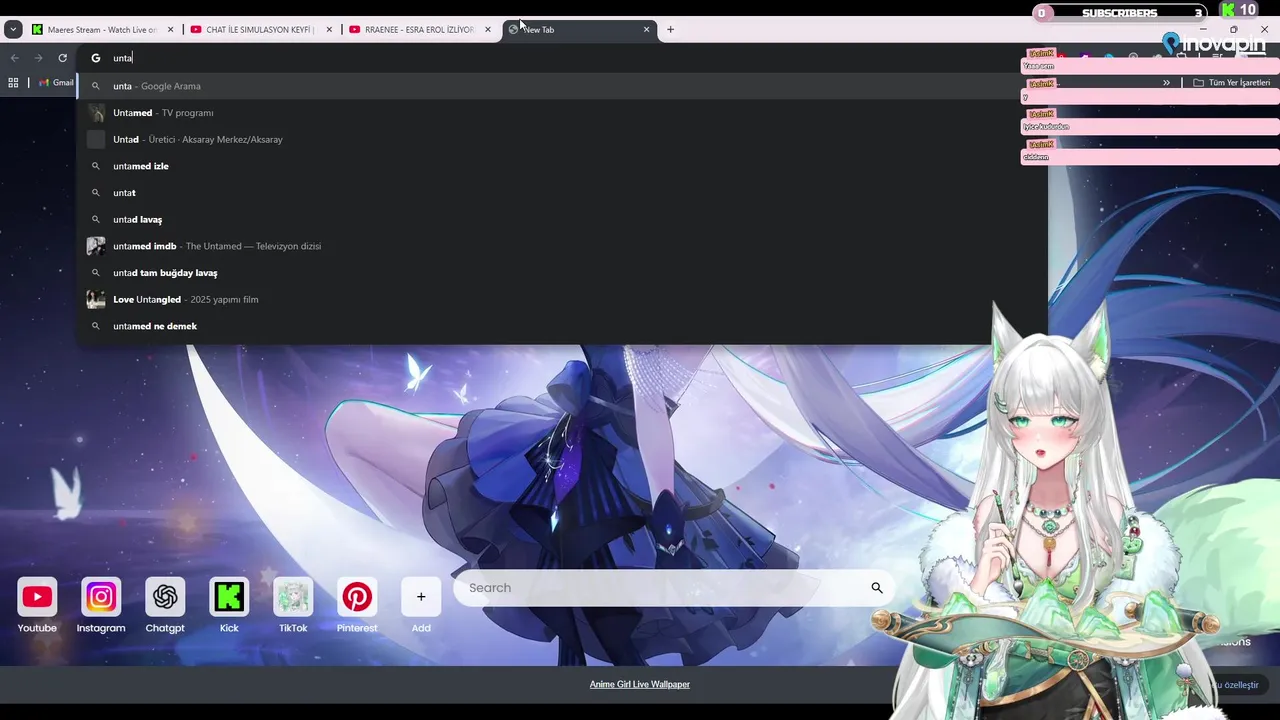Open a new tab with plus button
Screen dimensions: 1280x720
pos(670,30)
